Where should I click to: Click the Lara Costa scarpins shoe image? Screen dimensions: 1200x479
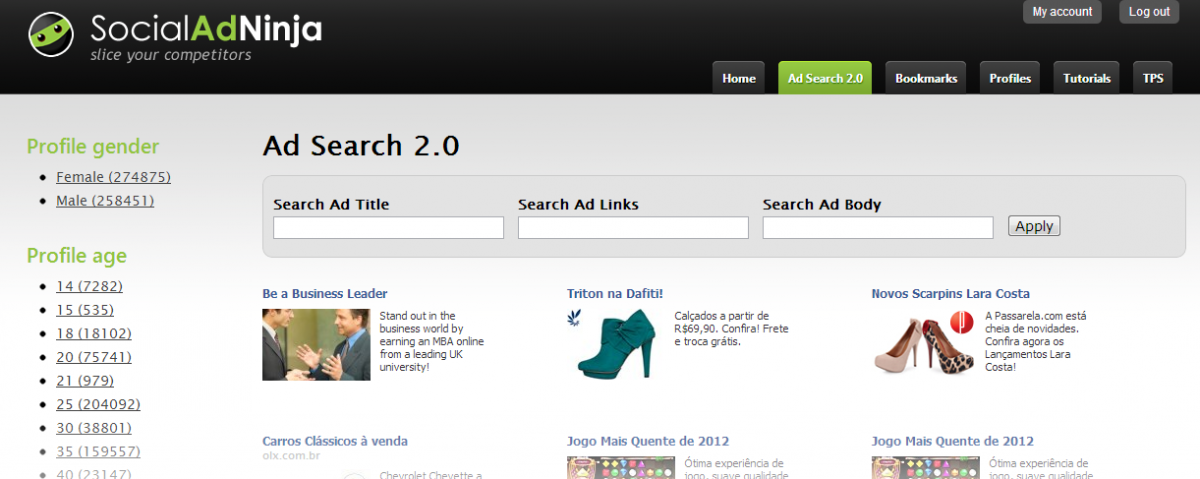click(x=921, y=344)
